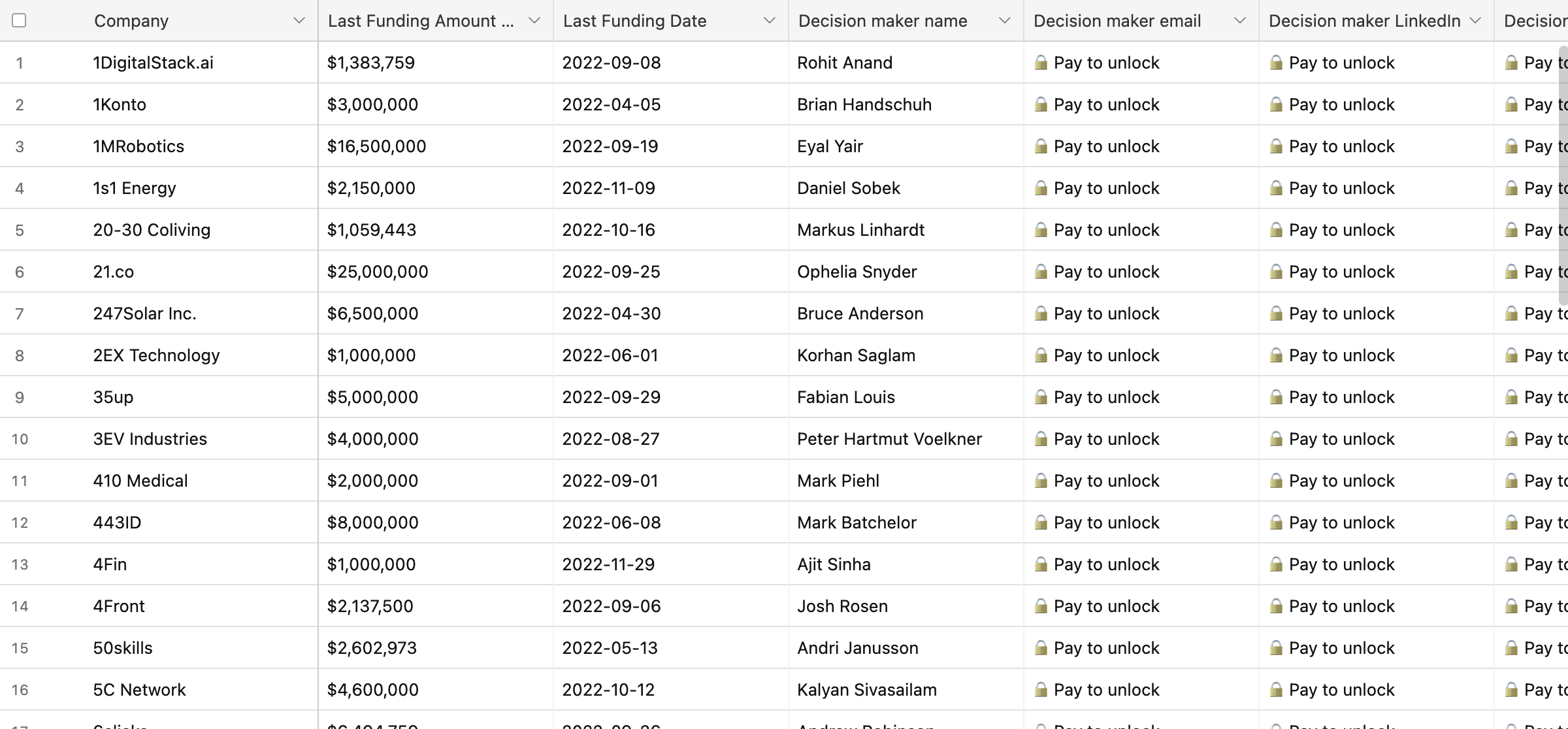Click the 2022-11-29 funding date cell
This screenshot has height=729, width=1568.
click(x=671, y=564)
